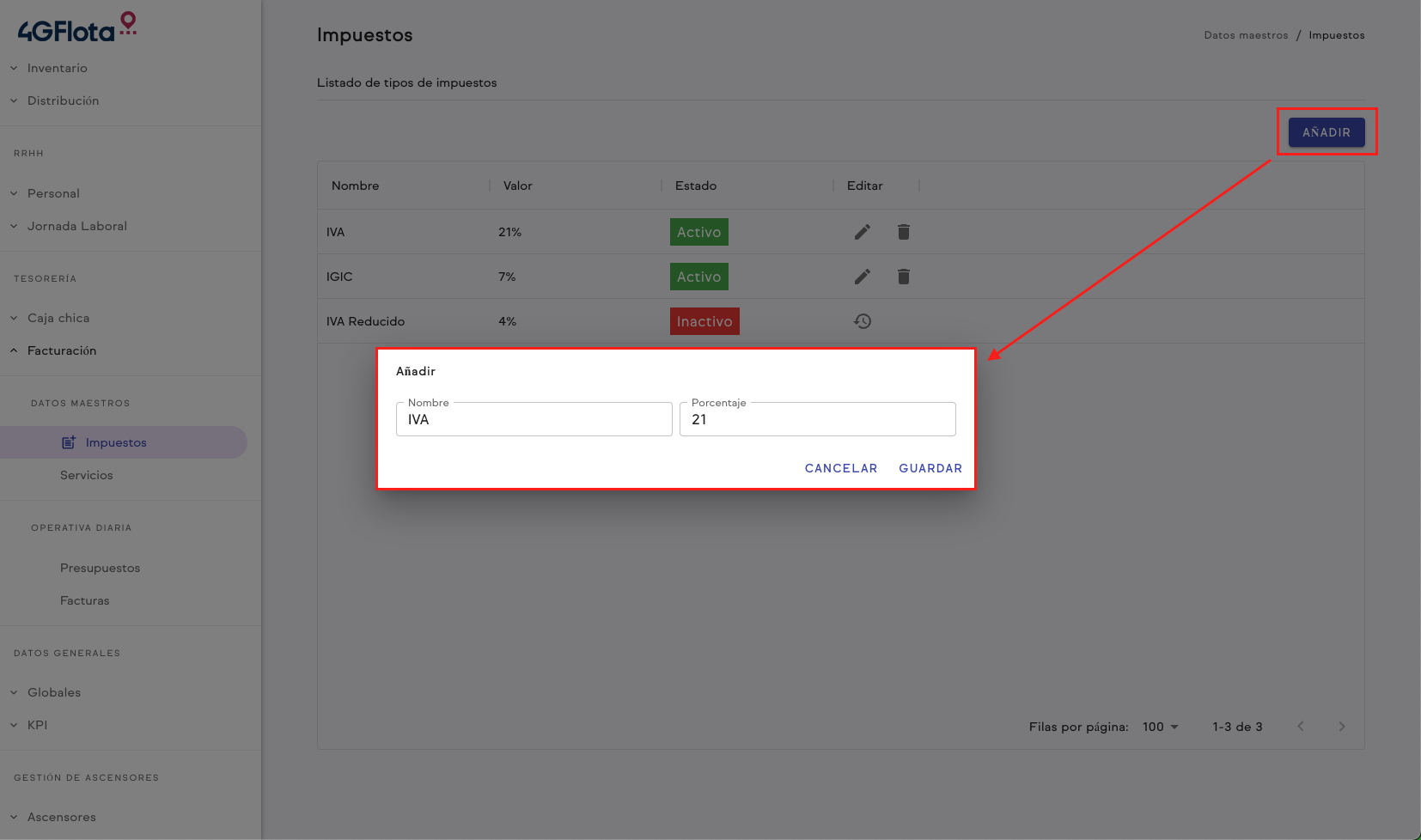Viewport: 1421px width, 840px height.
Task: Expand the Jornada Laboral menu
Action: click(76, 226)
